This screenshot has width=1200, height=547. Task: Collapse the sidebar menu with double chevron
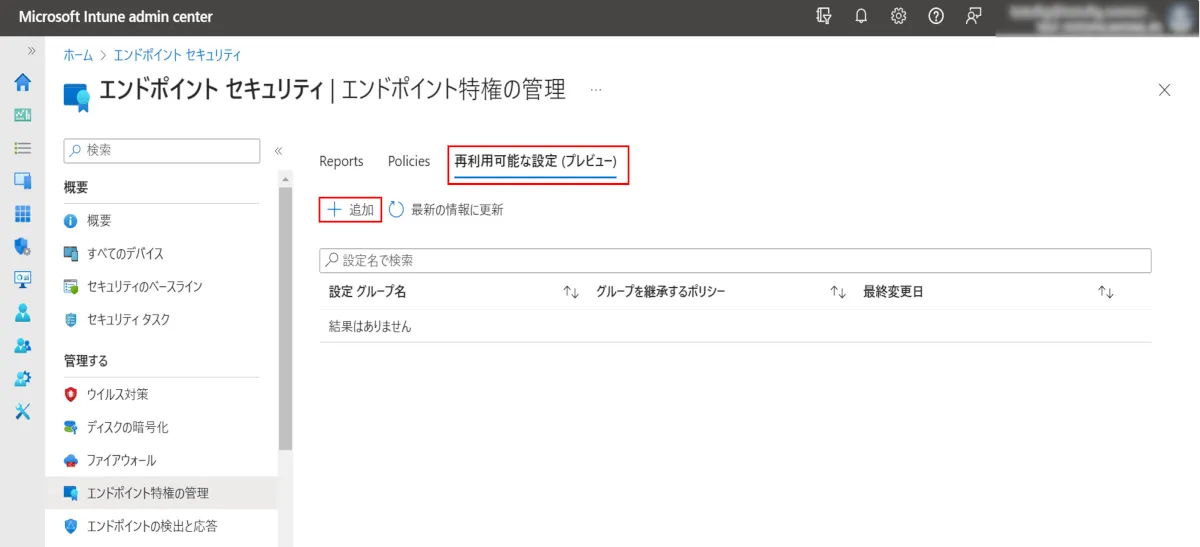278,151
